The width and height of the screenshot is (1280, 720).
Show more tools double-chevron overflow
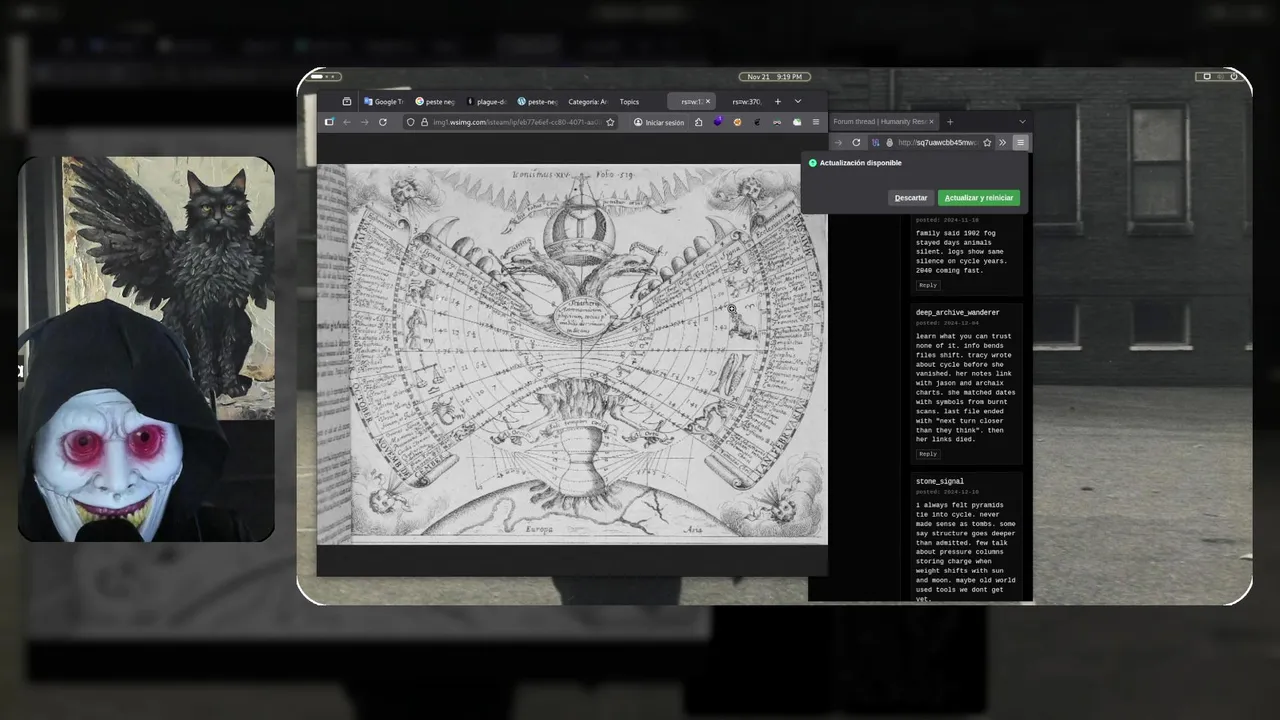[1002, 143]
